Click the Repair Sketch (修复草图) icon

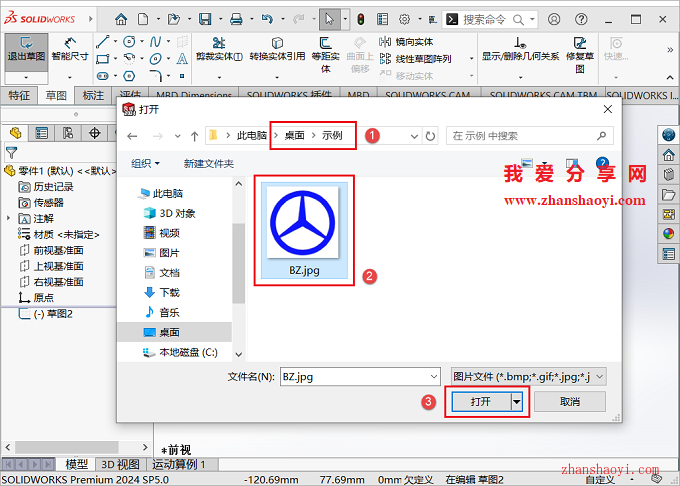coord(579,50)
